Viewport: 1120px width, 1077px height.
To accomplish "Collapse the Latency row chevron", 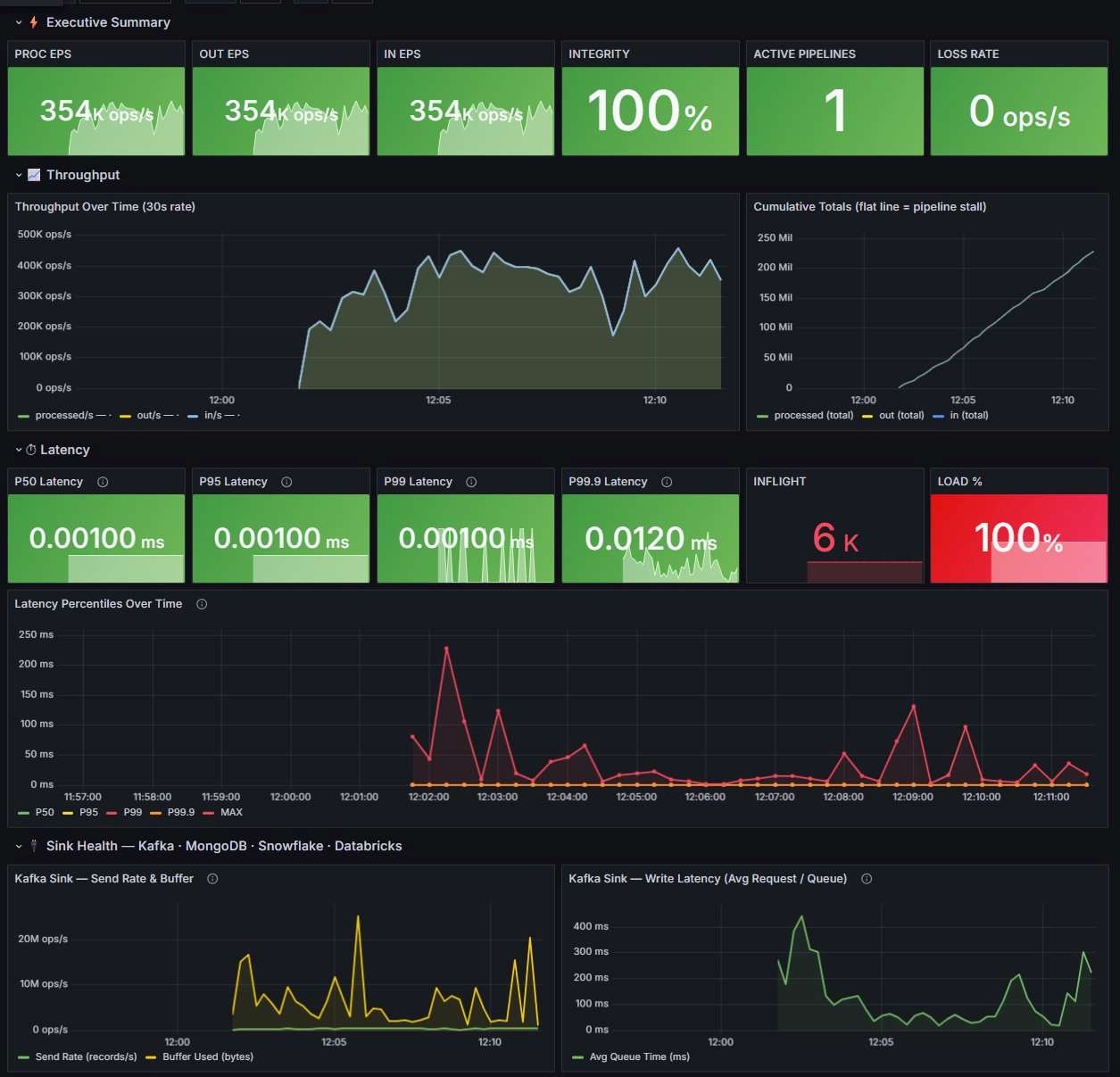I will [19, 450].
